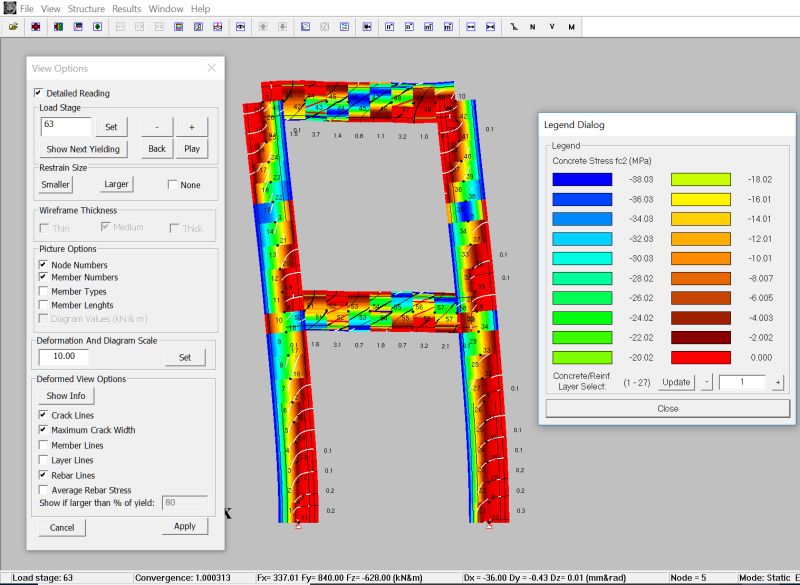Uncheck Node Numbers option

(43, 264)
